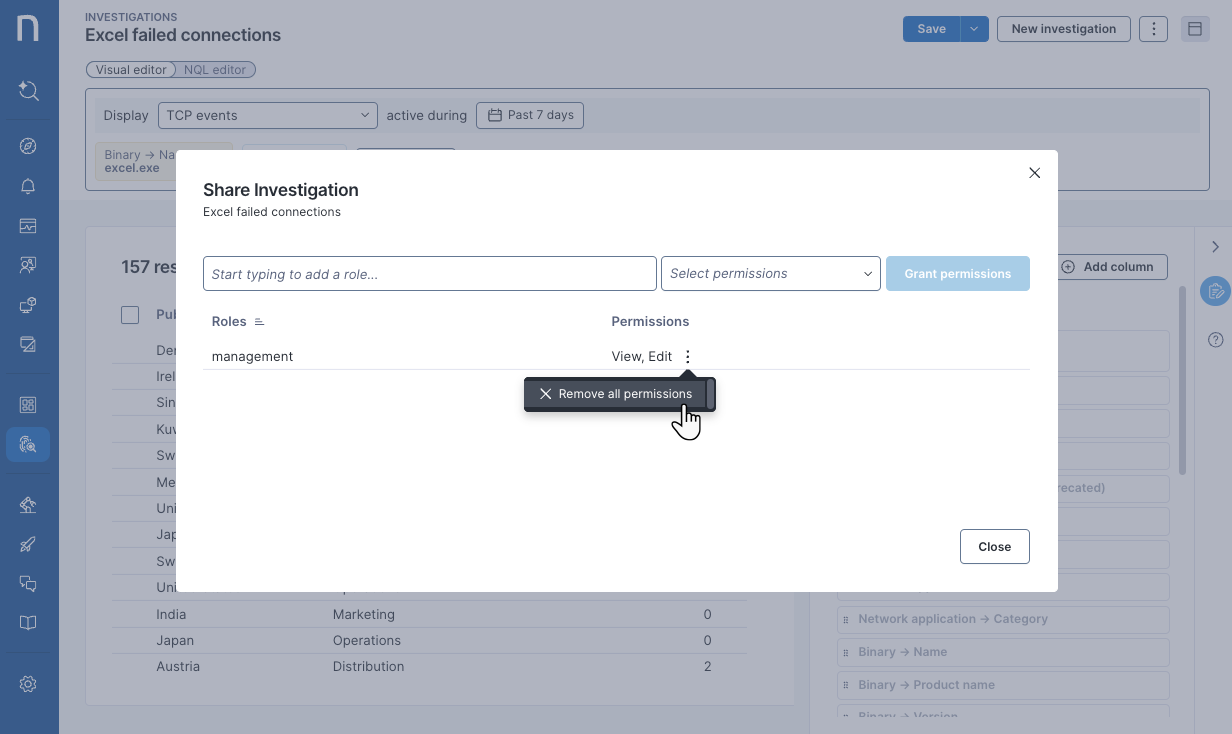The width and height of the screenshot is (1232, 734).
Task: Select the header checkbox in results table
Action: (x=130, y=315)
